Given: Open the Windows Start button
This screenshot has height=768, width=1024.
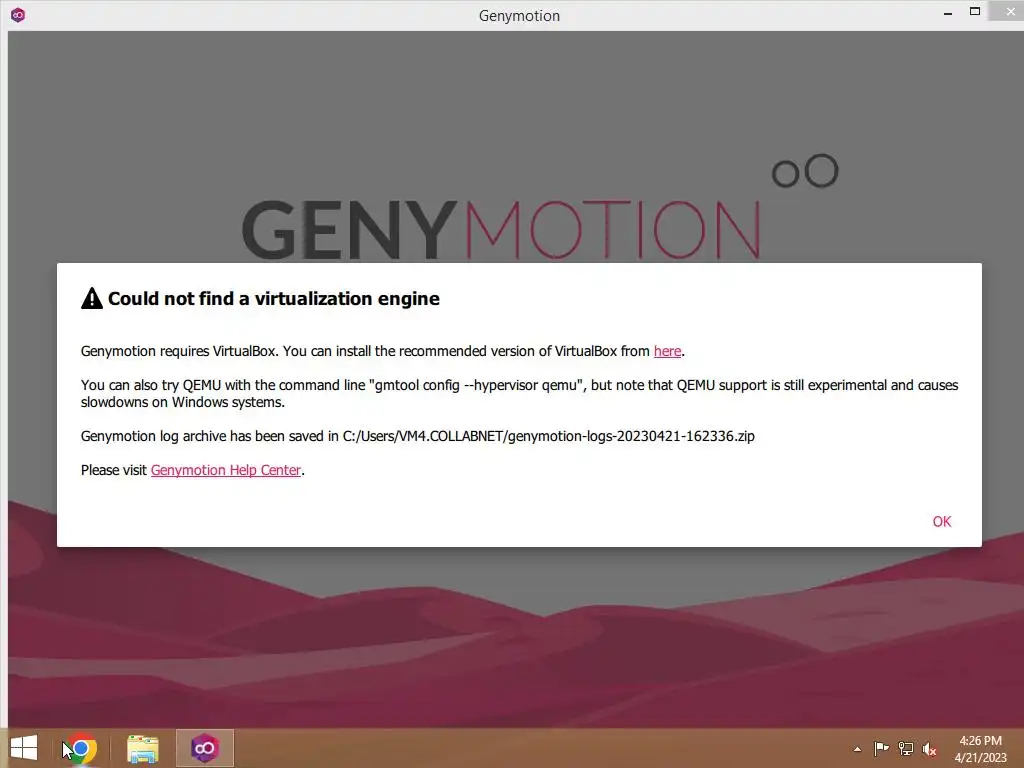Looking at the screenshot, I should click(24, 748).
